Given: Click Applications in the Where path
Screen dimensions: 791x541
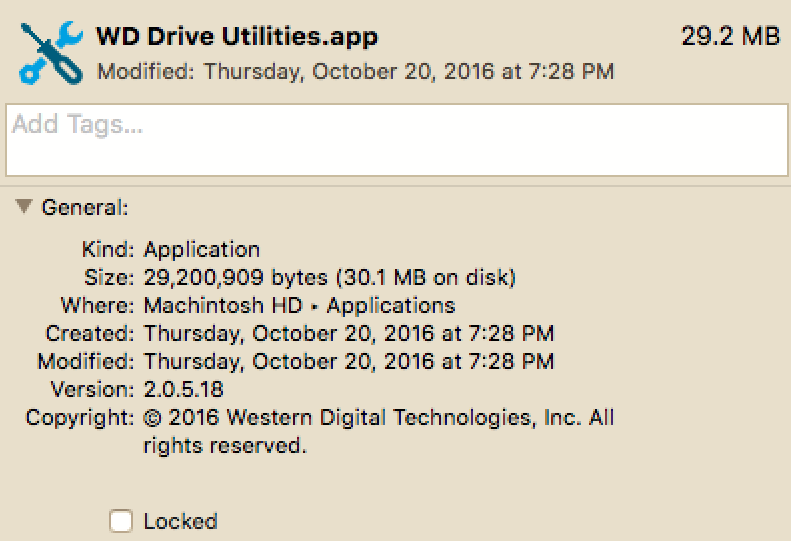Looking at the screenshot, I should point(391,306).
